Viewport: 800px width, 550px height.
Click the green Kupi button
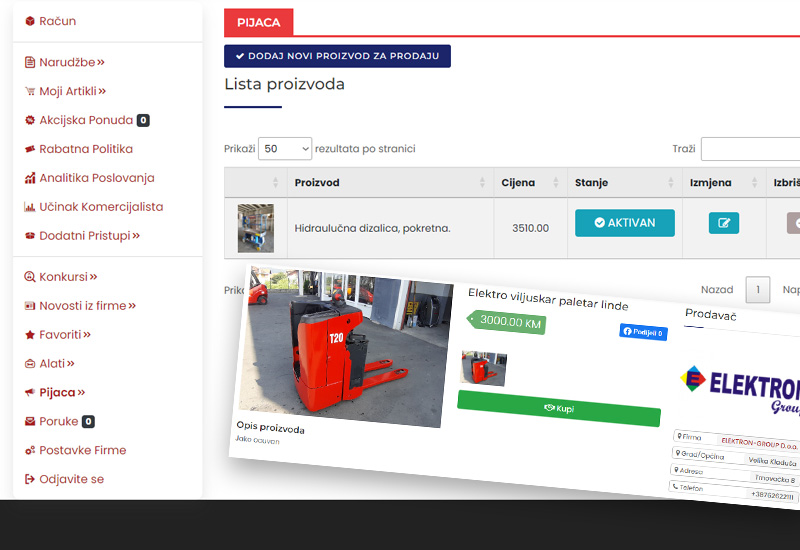click(559, 408)
